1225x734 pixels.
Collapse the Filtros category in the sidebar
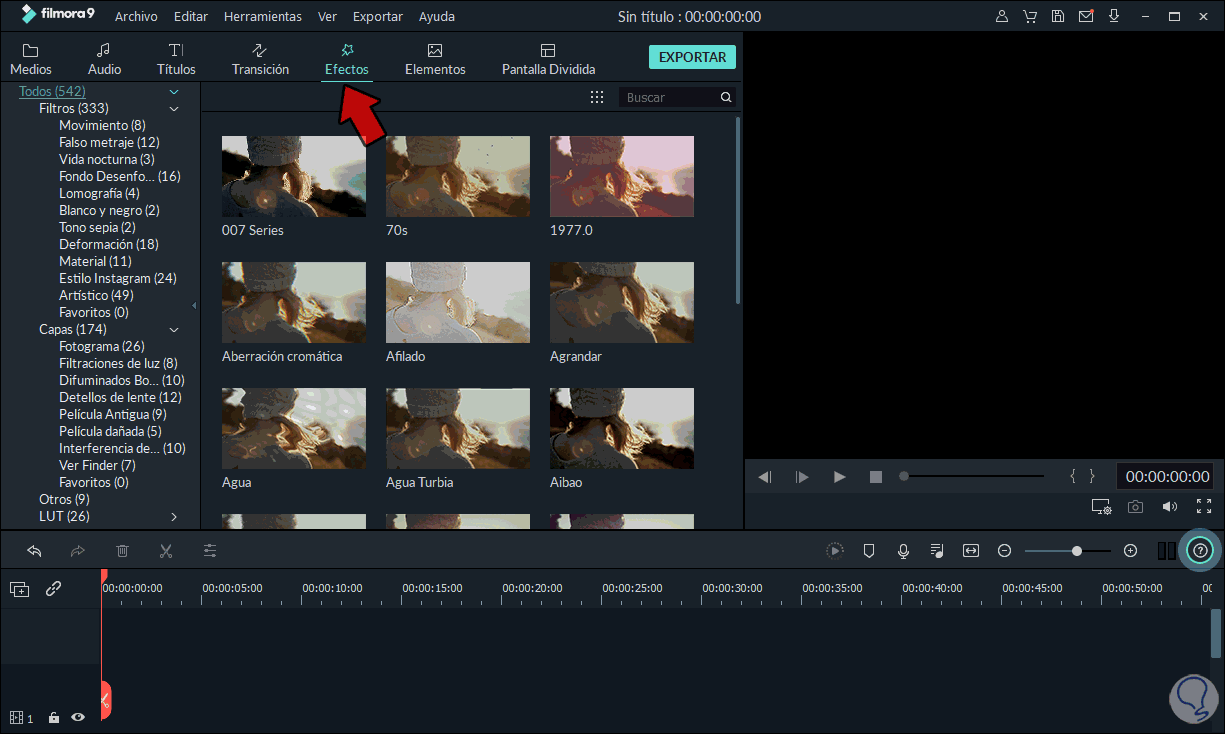(x=173, y=107)
